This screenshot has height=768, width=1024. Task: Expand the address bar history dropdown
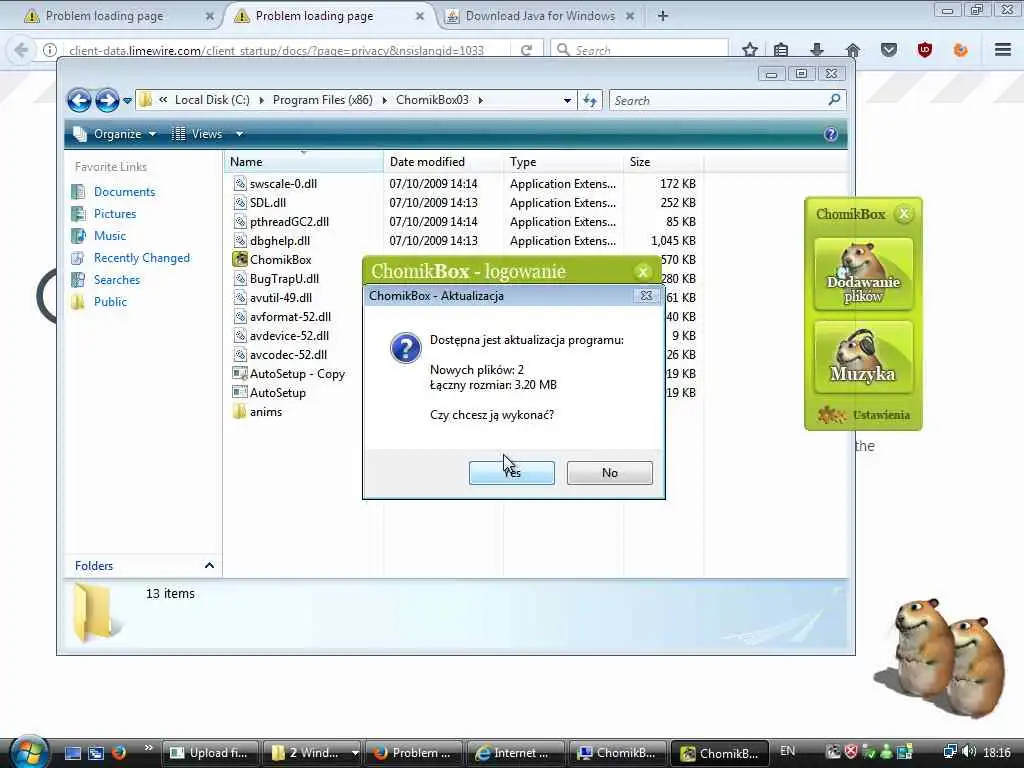point(567,101)
